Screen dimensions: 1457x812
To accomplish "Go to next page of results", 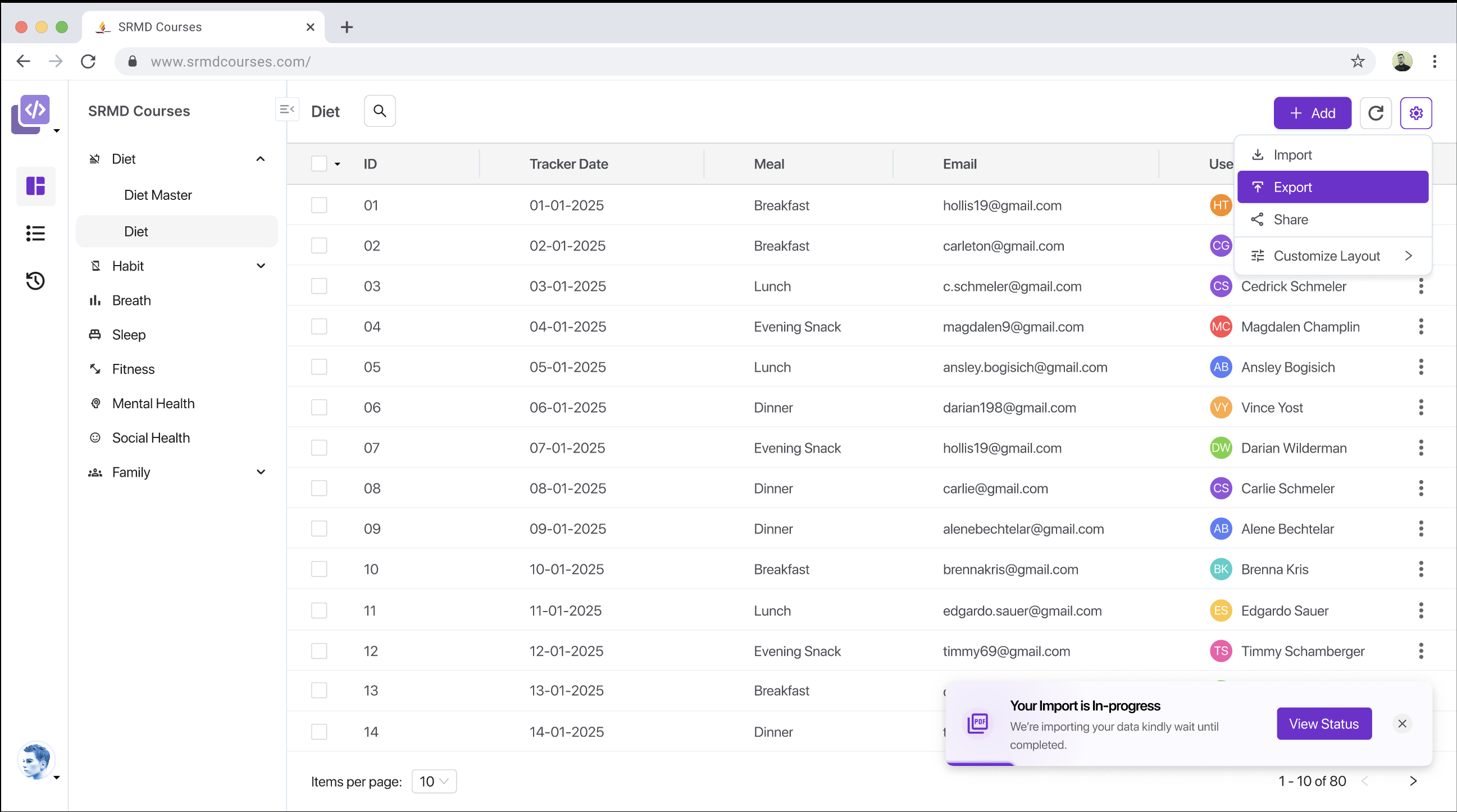I will (1413, 781).
